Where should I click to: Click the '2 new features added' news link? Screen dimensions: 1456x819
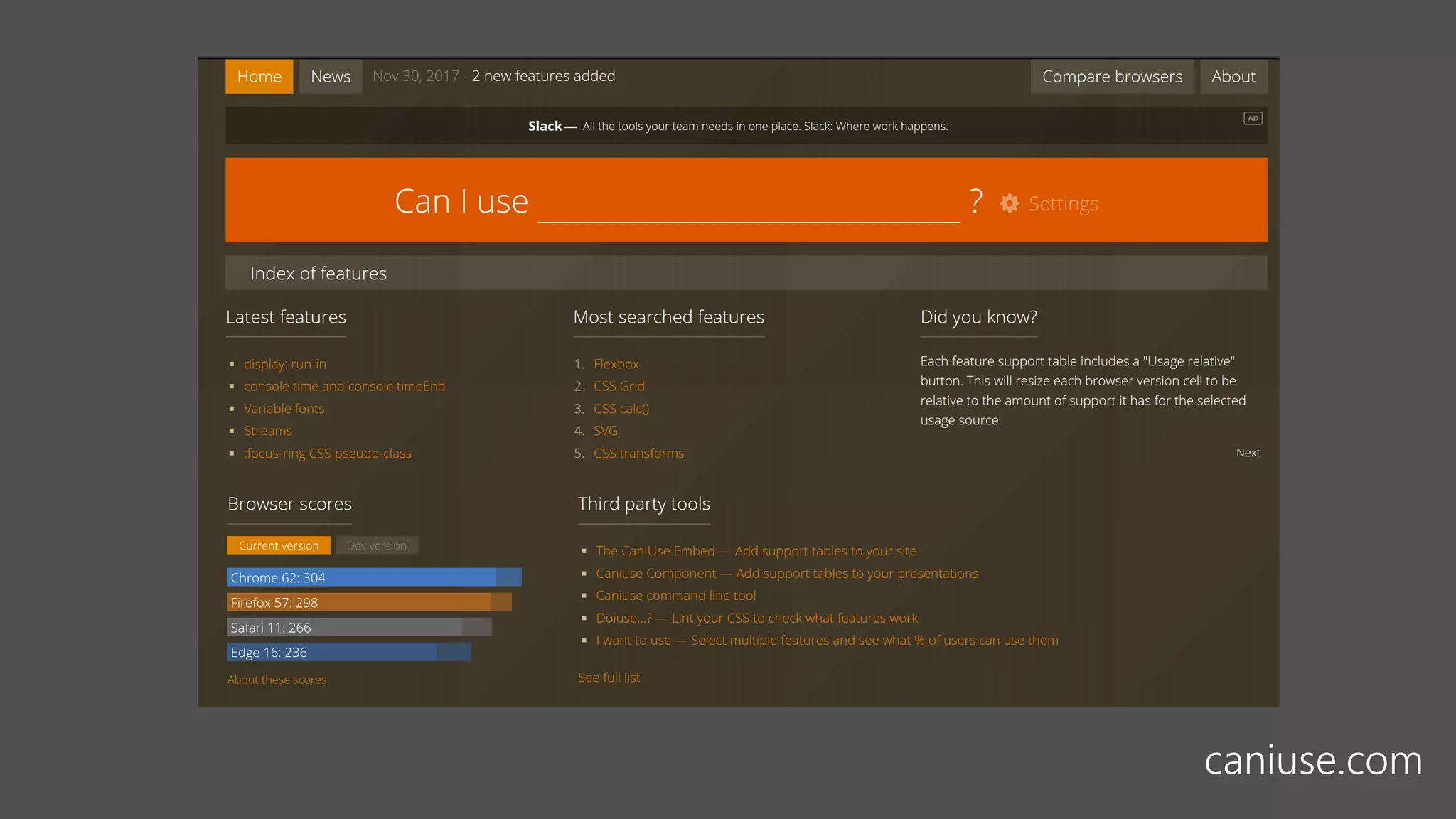[544, 76]
